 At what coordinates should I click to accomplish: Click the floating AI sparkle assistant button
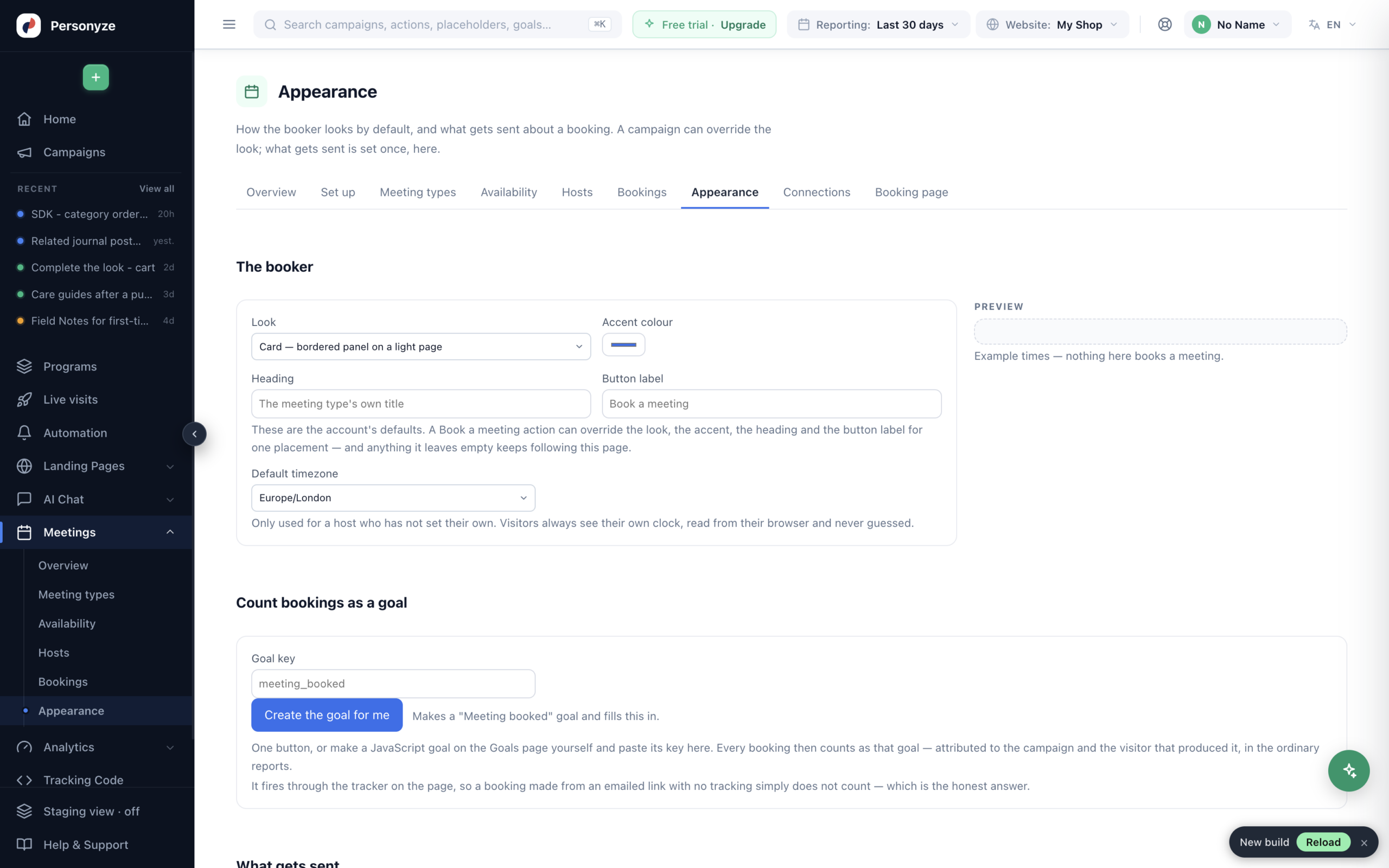(x=1349, y=770)
